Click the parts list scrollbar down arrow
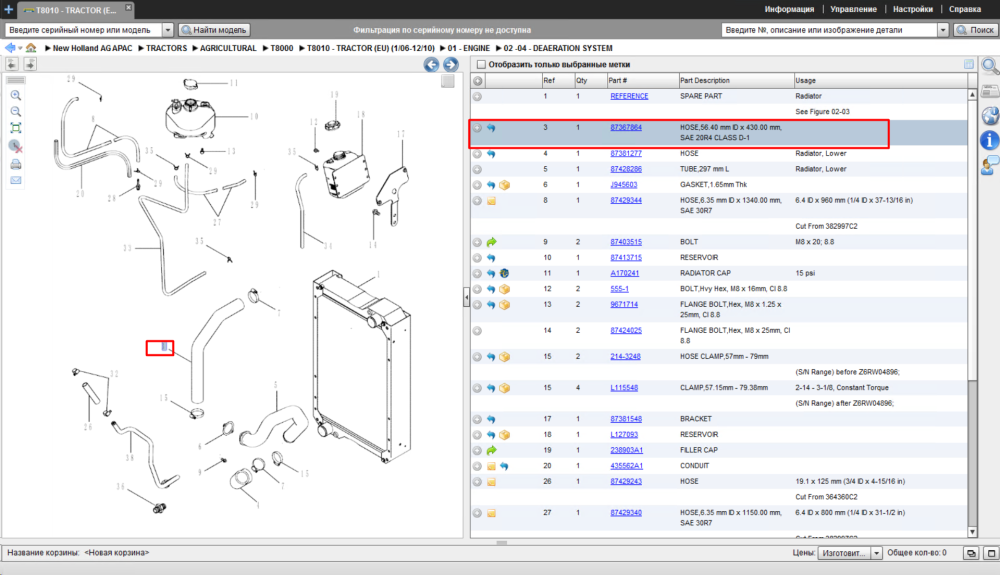Viewport: 1000px width, 575px height. [x=972, y=532]
